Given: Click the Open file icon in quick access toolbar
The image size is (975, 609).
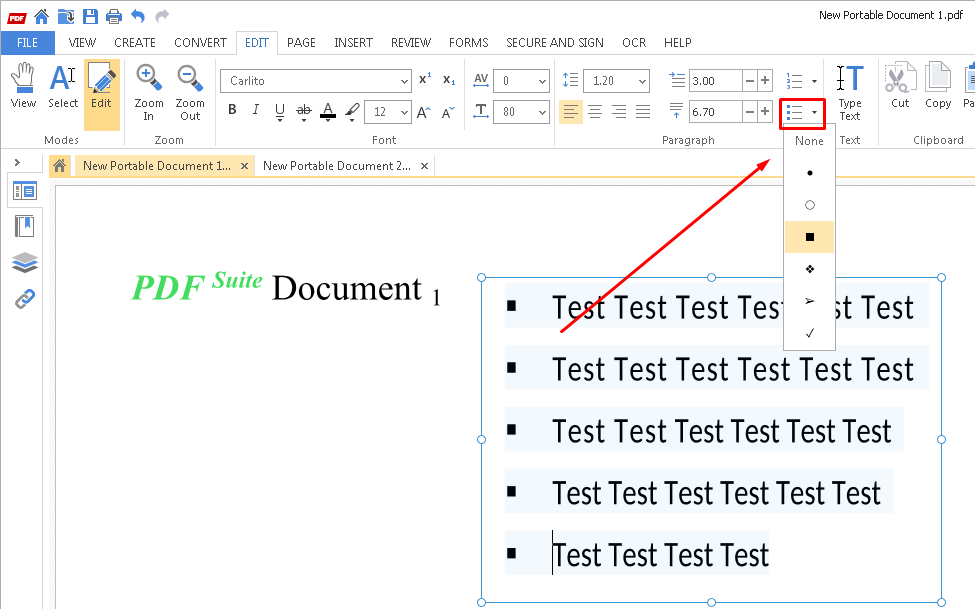Looking at the screenshot, I should (x=66, y=16).
